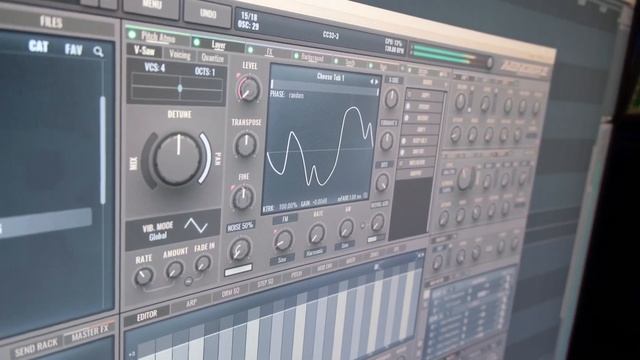Open the Harmonic rate mode dropdown
The image size is (640, 360).
point(314,252)
